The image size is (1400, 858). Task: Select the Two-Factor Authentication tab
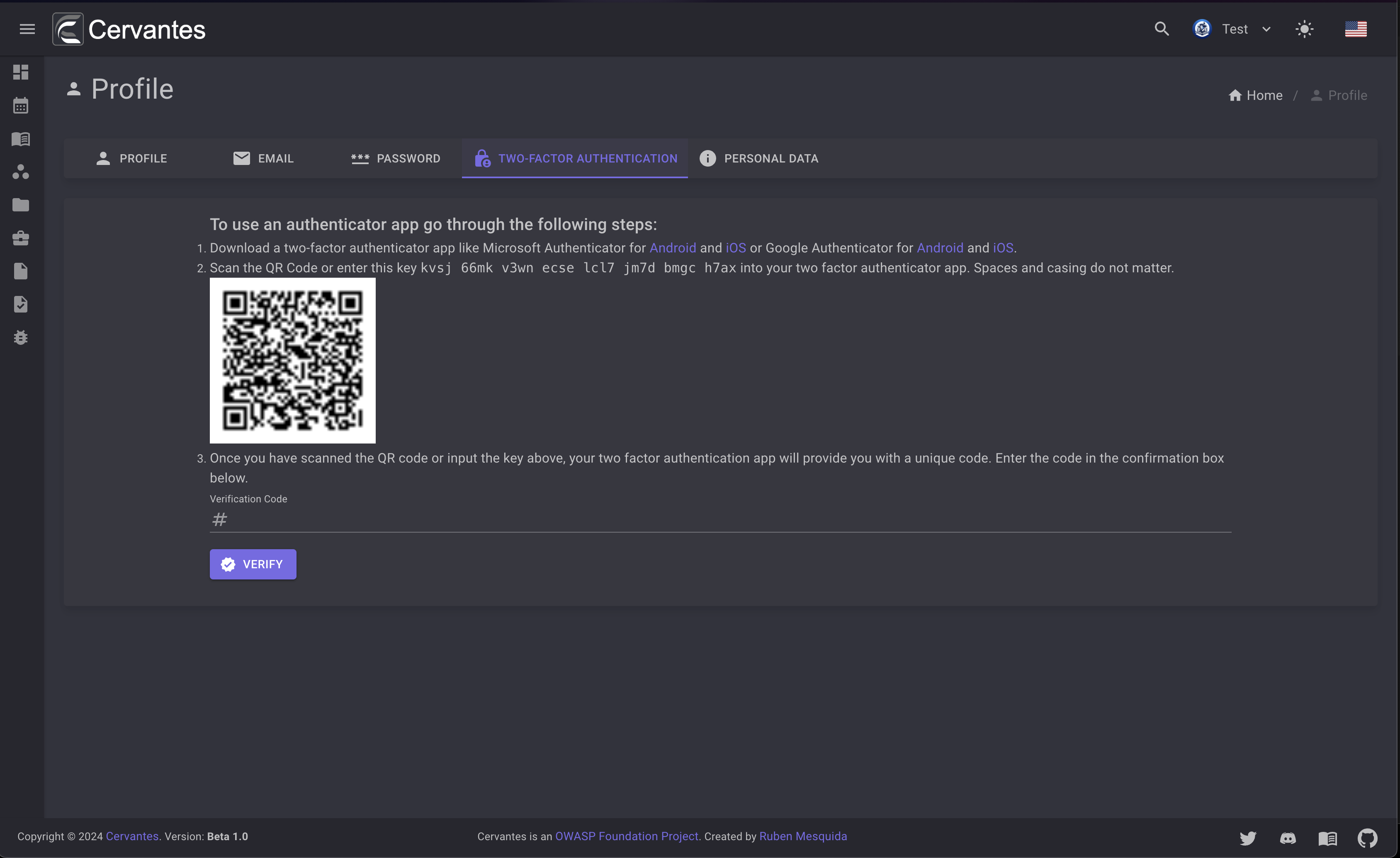pos(575,158)
